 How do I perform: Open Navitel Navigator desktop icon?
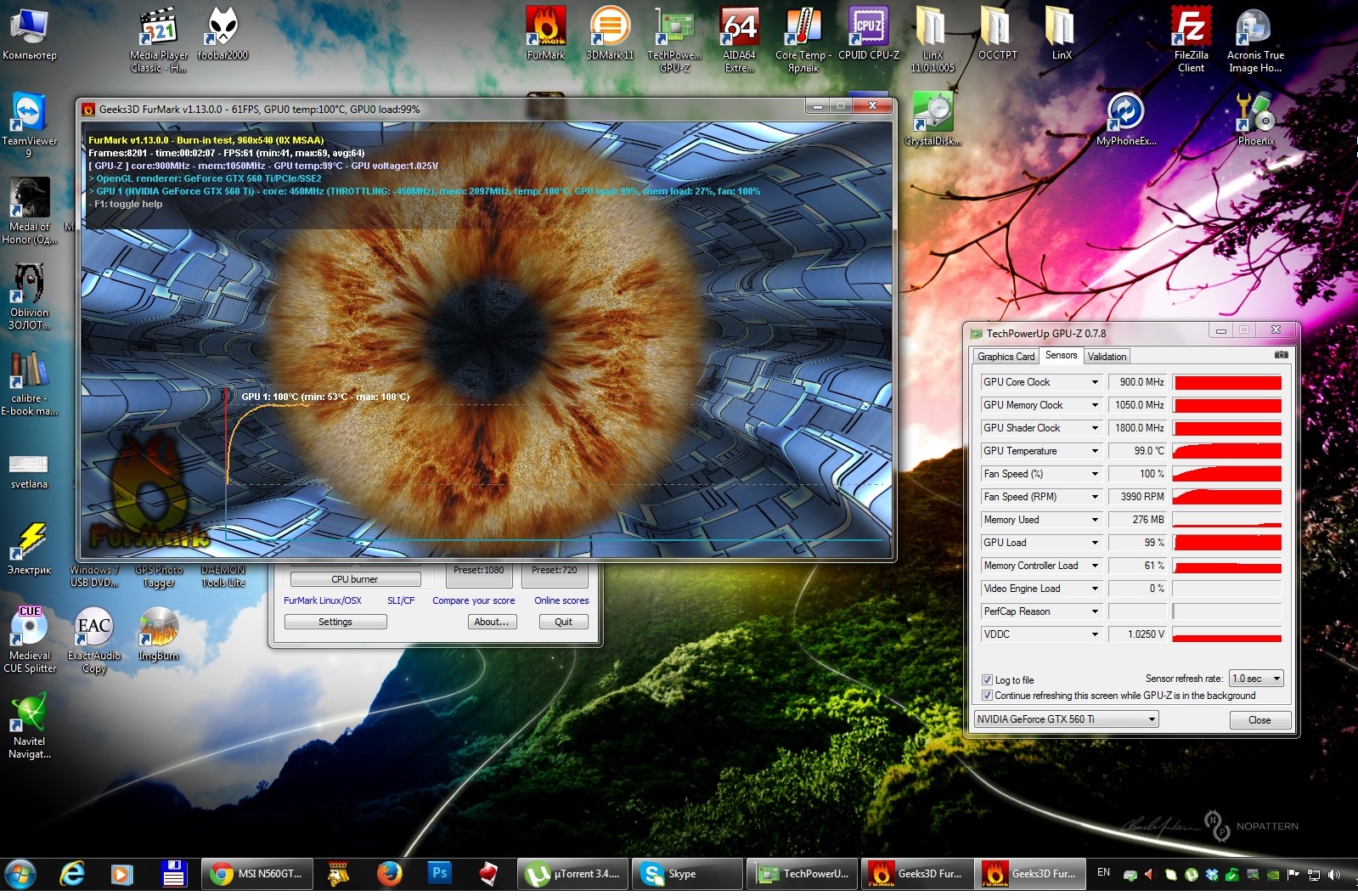click(29, 725)
